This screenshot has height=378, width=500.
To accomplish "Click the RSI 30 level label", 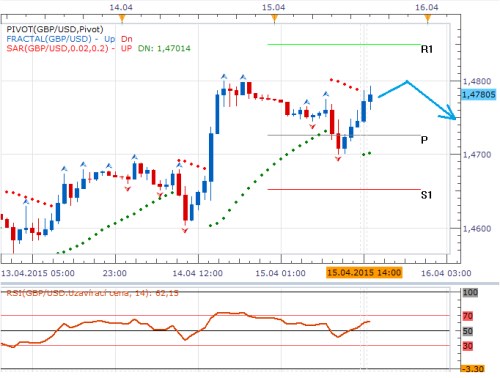I will click(468, 346).
